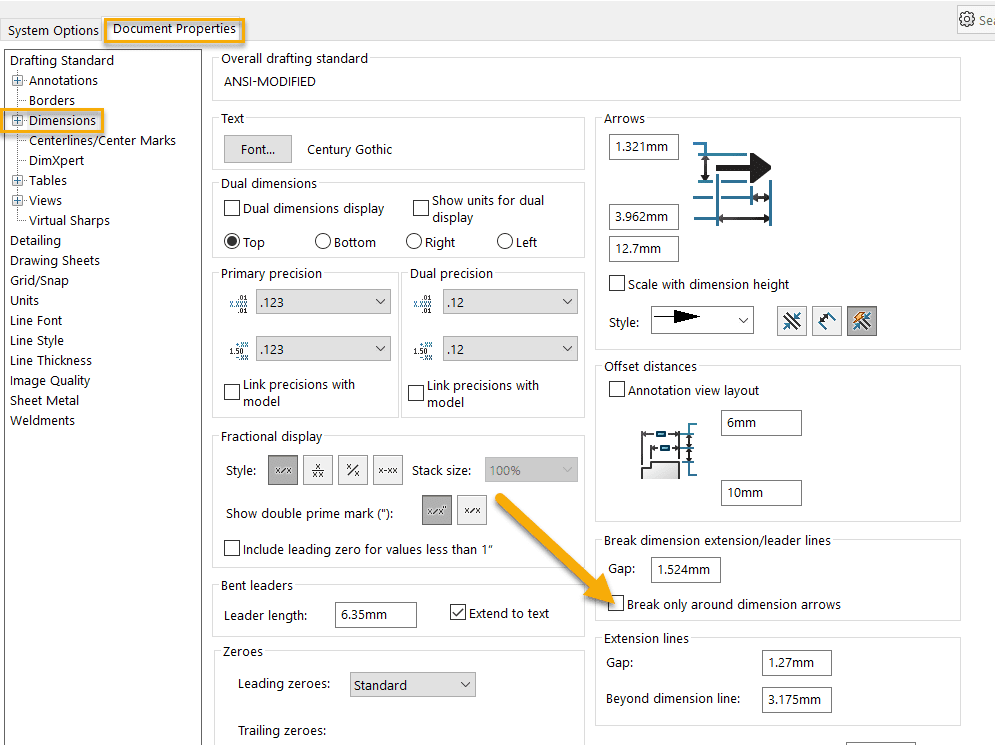Viewport: 995px width, 745px height.
Task: Select the stacked fraction style
Action: click(318, 470)
